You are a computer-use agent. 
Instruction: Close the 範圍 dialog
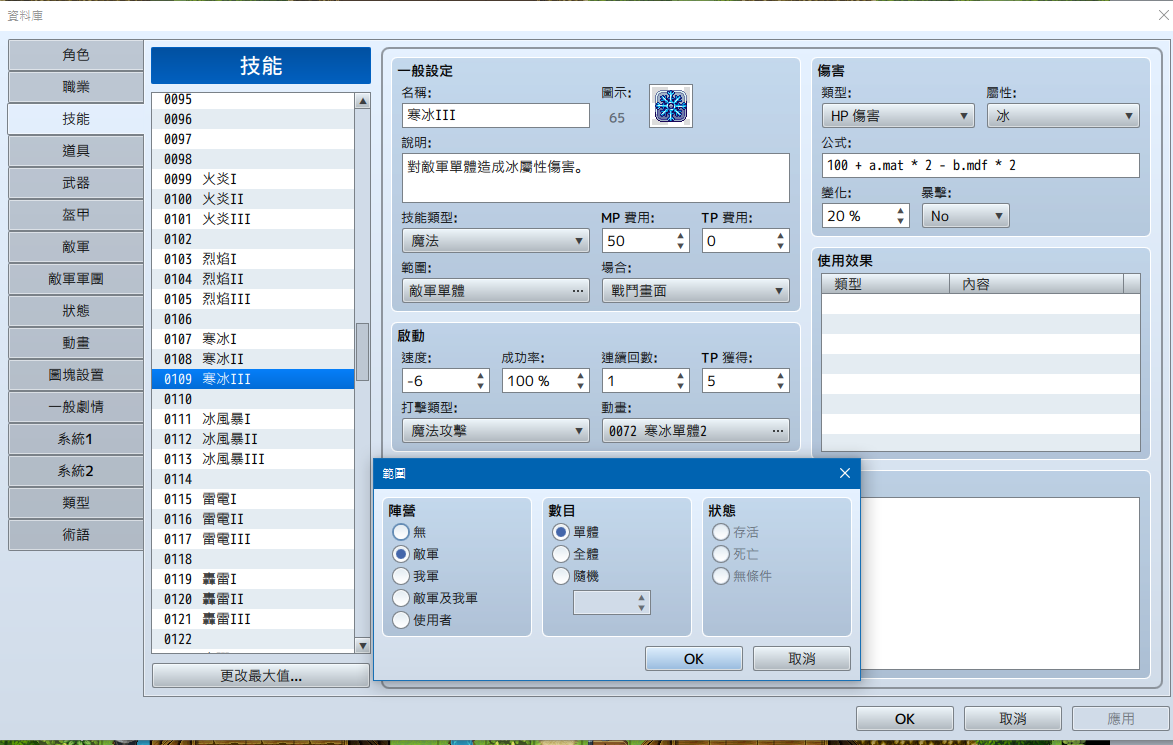click(845, 473)
